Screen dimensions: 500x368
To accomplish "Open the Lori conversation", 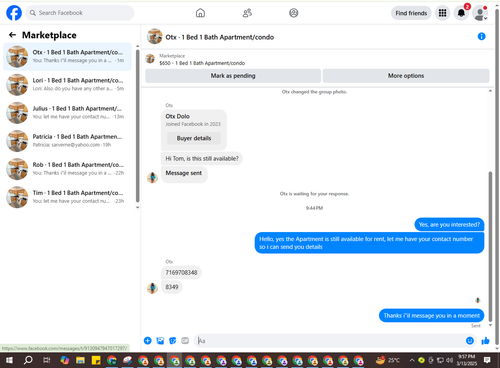I will (68, 84).
